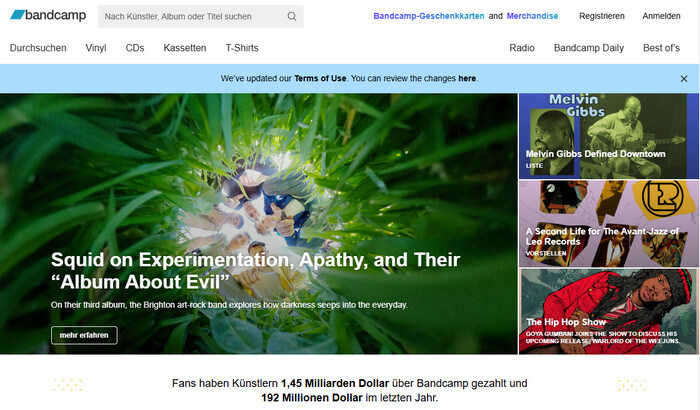The width and height of the screenshot is (700, 410).
Task: Click Registrieren to sign up
Action: (602, 16)
